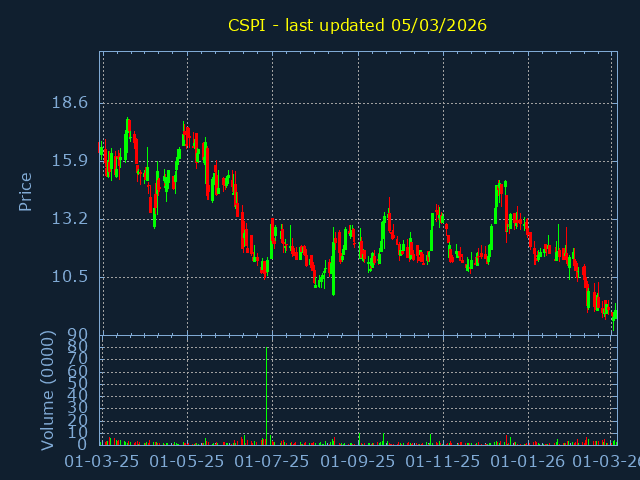Select the 13.2 price tick label
The width and height of the screenshot is (640, 480).
point(69,219)
